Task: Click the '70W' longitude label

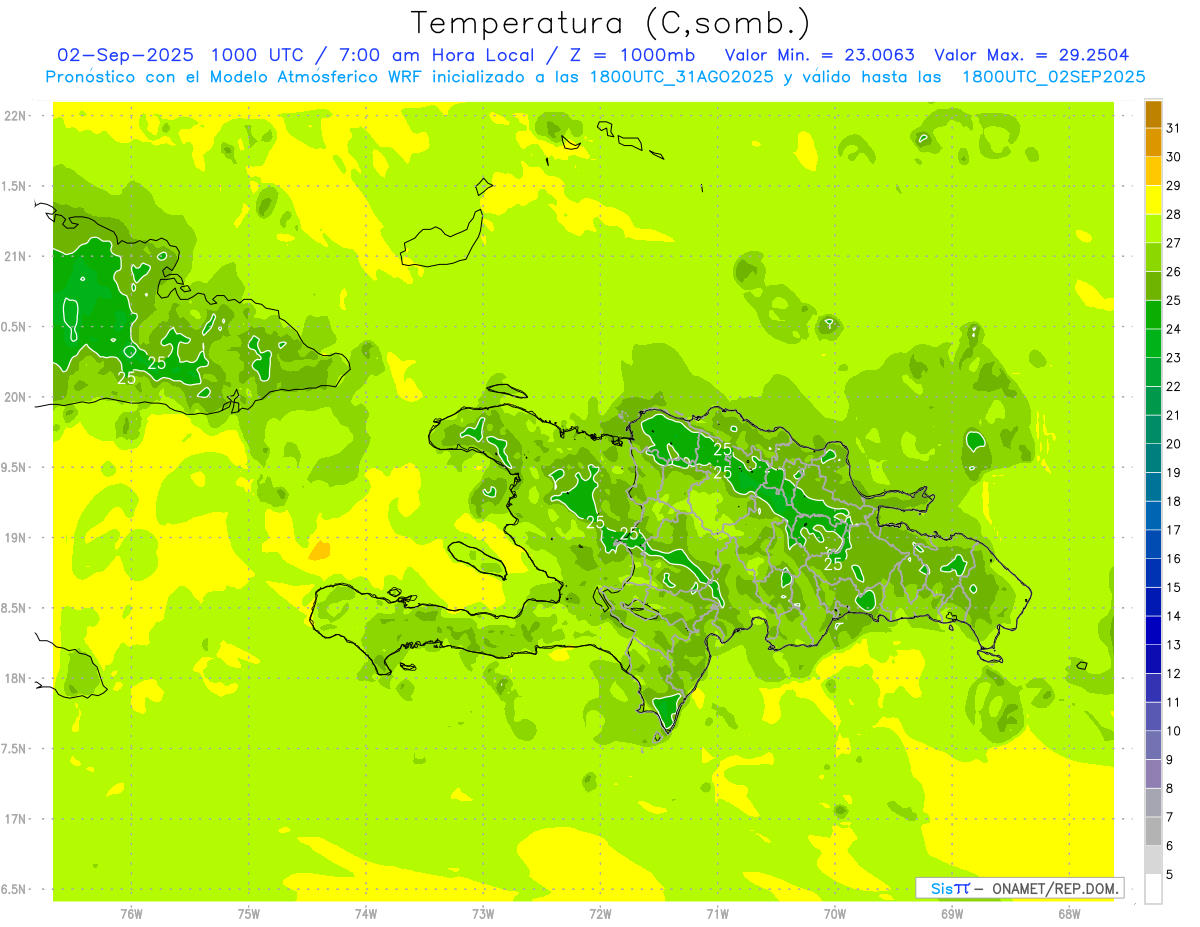Action: [835, 914]
